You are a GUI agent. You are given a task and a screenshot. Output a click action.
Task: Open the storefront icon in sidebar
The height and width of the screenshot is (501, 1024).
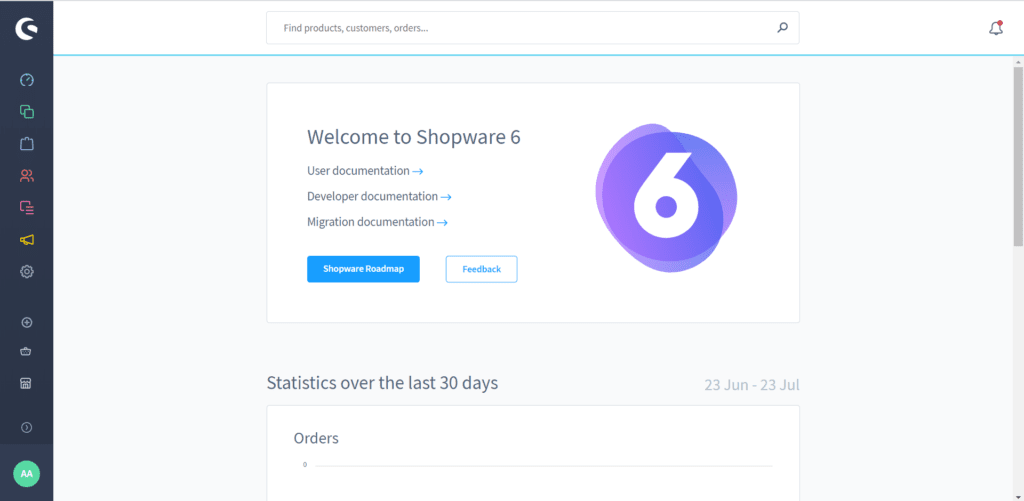(27, 384)
